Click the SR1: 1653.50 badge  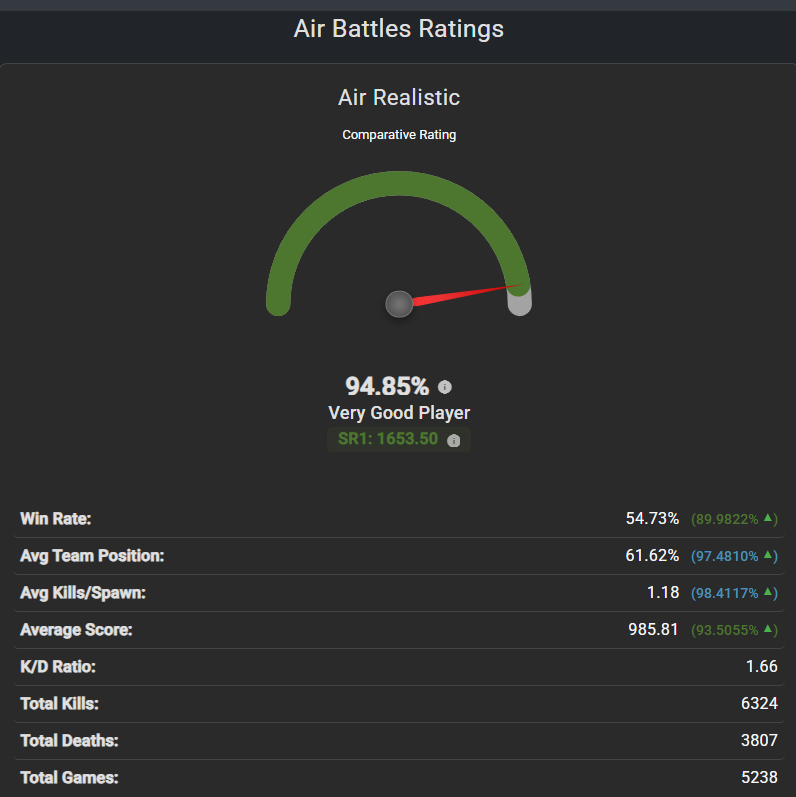pos(399,439)
